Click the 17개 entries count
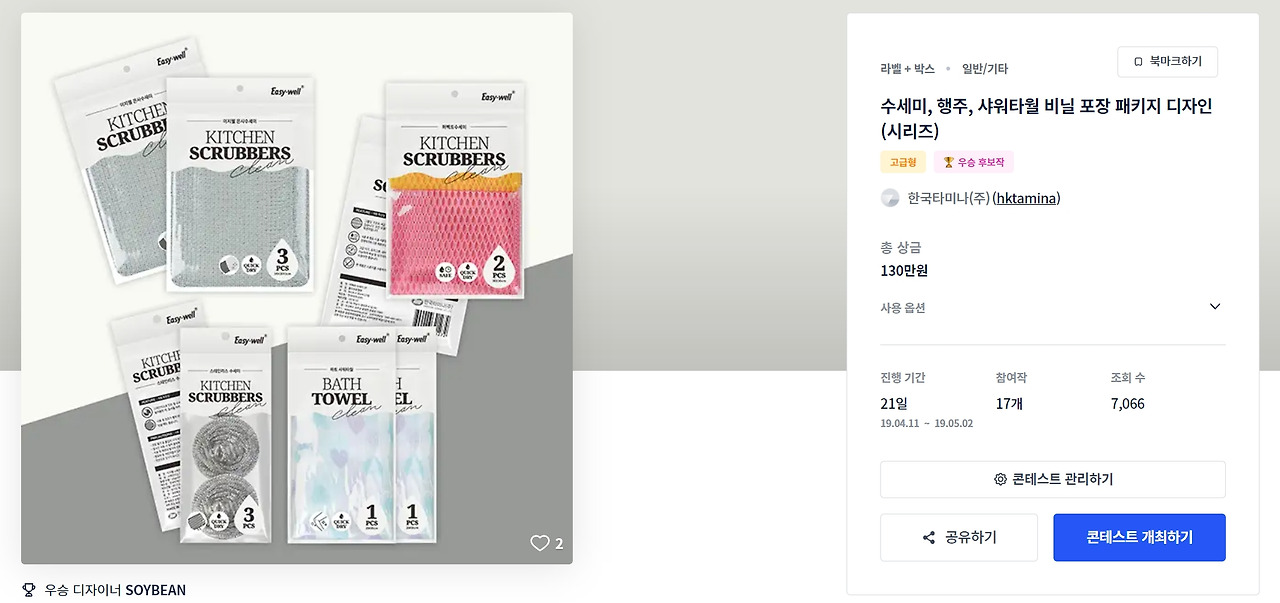Screen dimensions: 1280x603 click(x=1009, y=404)
